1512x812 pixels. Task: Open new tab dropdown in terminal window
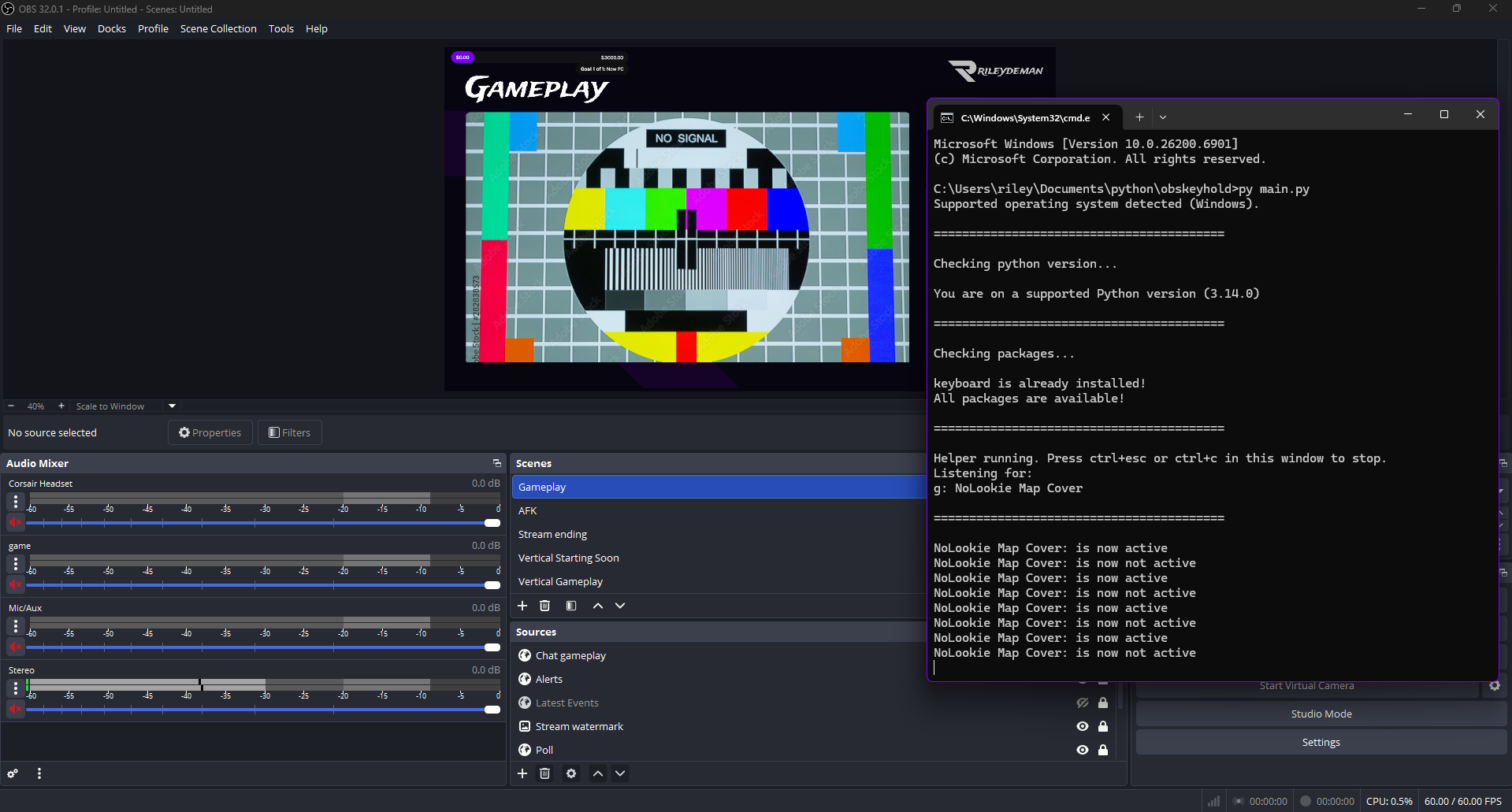(1163, 117)
